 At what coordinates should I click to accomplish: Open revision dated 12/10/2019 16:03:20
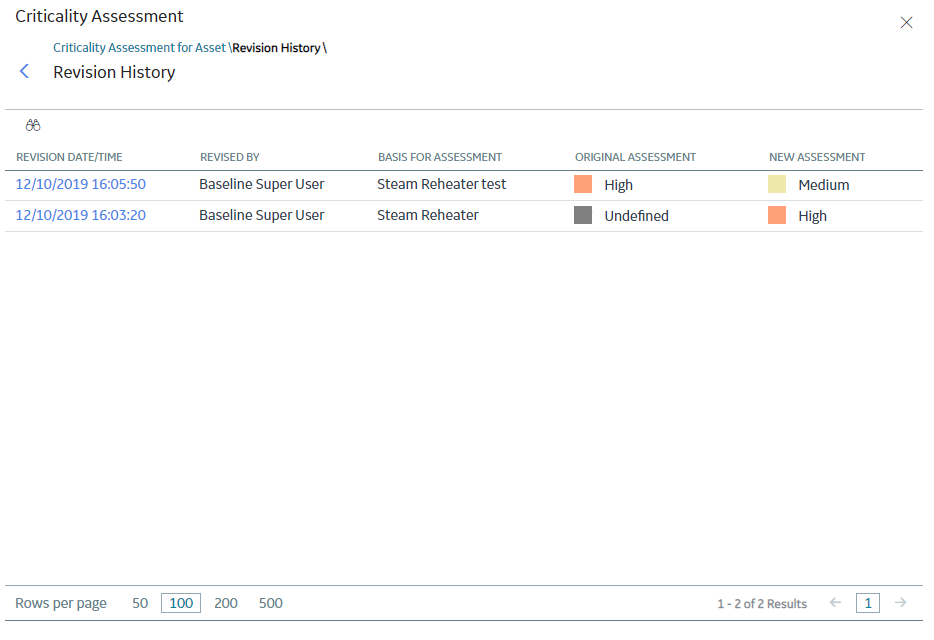81,215
